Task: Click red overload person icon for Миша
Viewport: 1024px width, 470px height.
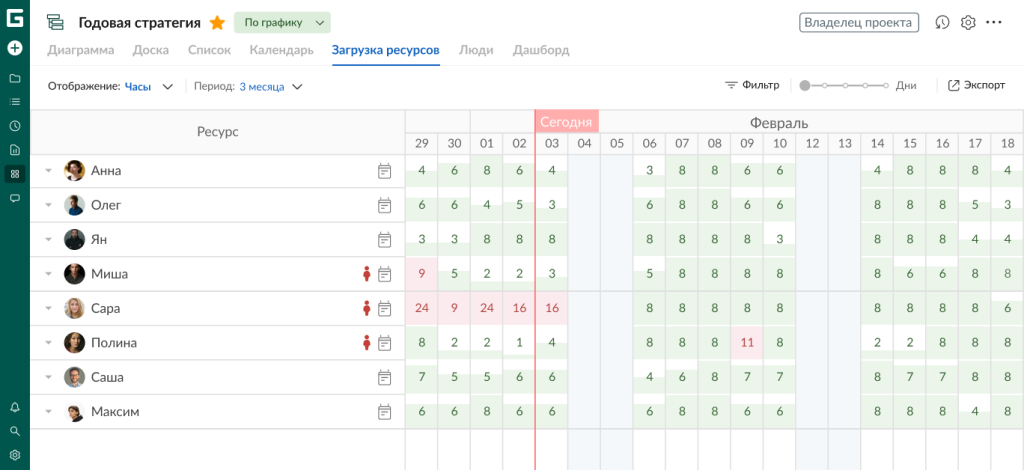Action: [366, 274]
